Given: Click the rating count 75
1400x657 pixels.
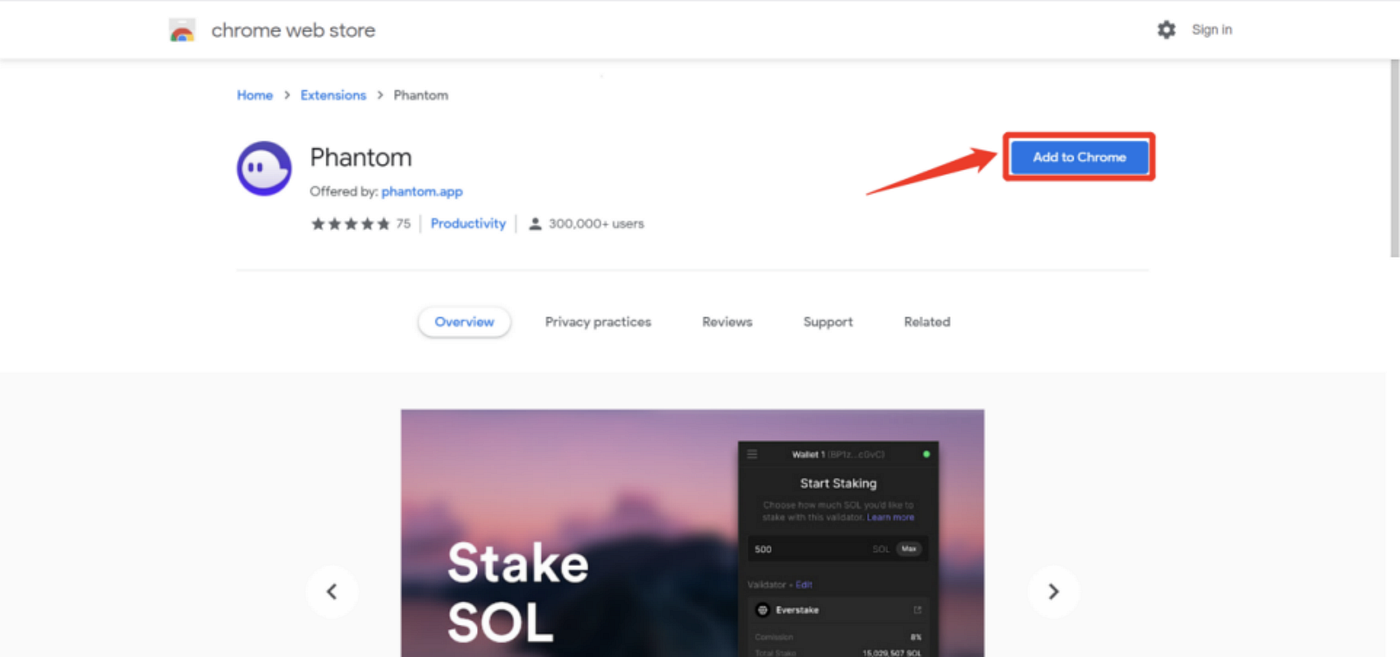Looking at the screenshot, I should click(403, 224).
